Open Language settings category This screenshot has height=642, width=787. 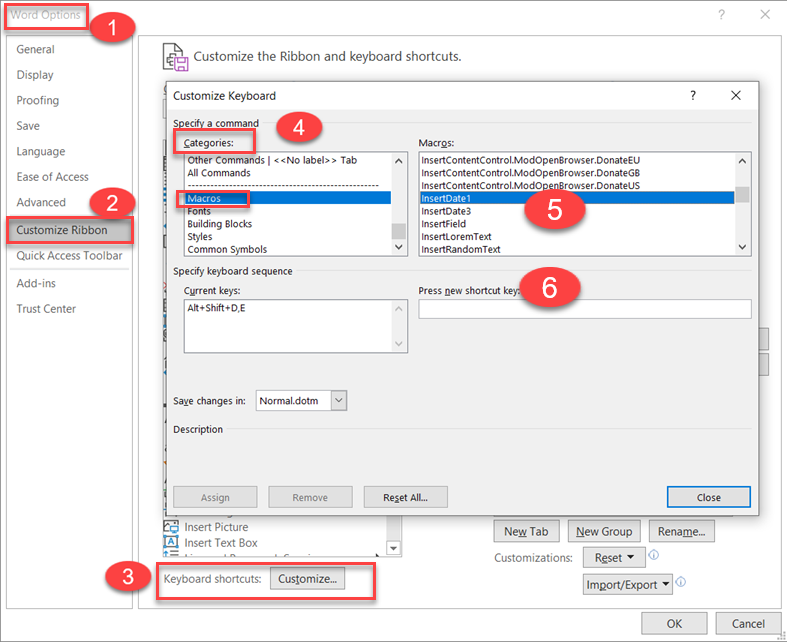click(41, 152)
